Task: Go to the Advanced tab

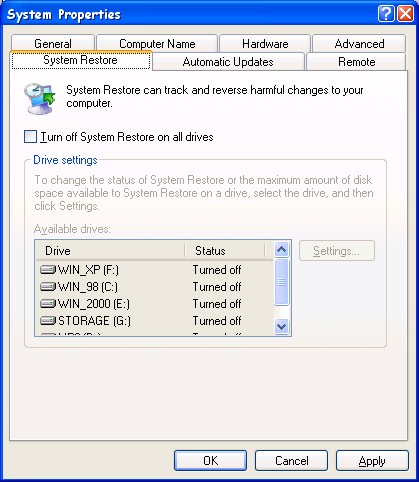Action: click(x=359, y=43)
